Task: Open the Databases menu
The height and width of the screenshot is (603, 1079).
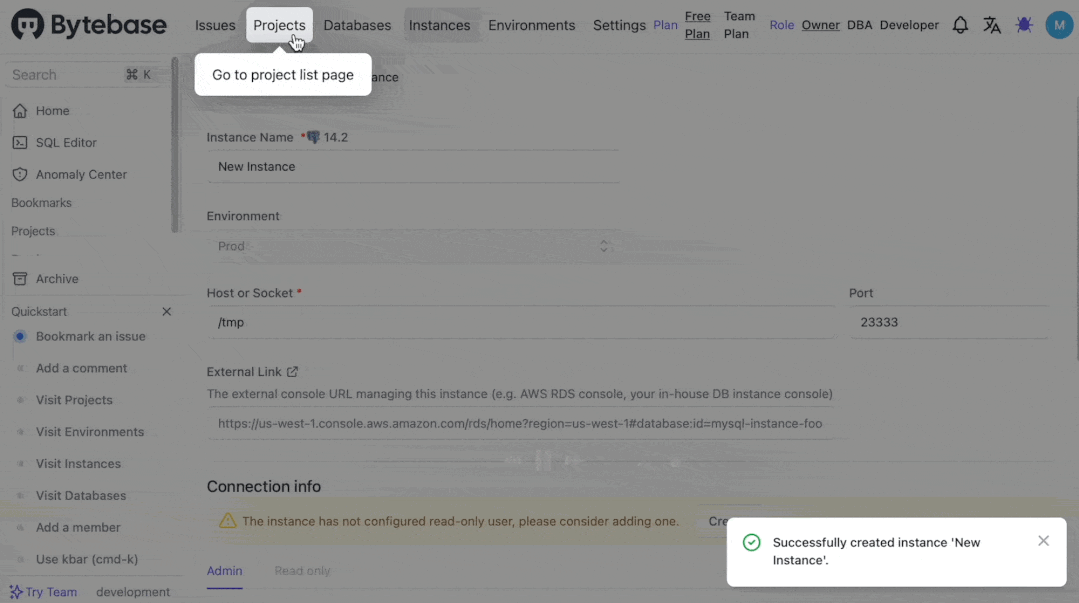Action: 357,25
